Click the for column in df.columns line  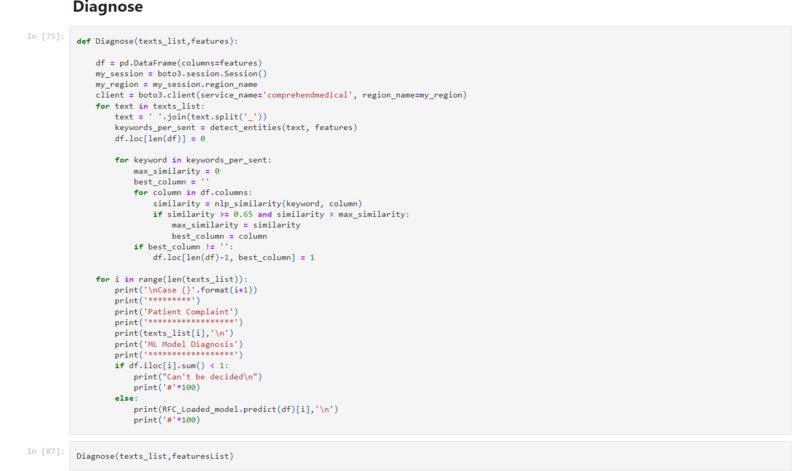(x=193, y=193)
